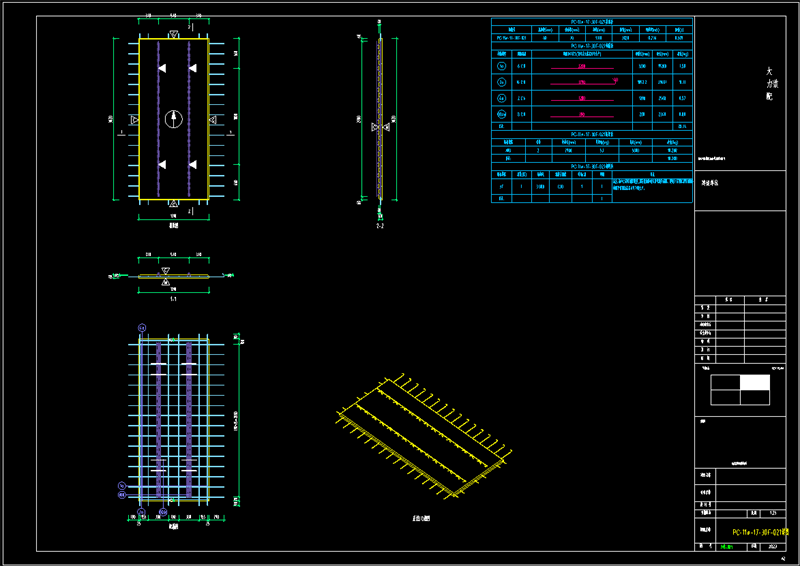
Task: Click right circled tag below reinforcement plan
Action: (163, 512)
